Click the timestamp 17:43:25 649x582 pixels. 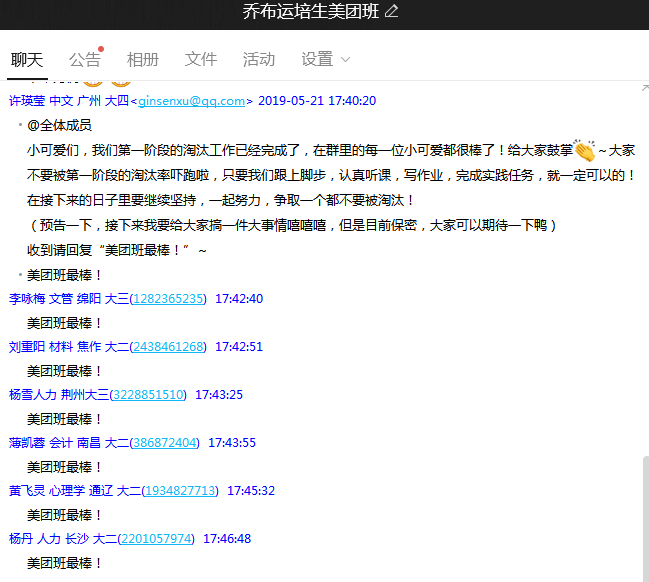[219, 394]
